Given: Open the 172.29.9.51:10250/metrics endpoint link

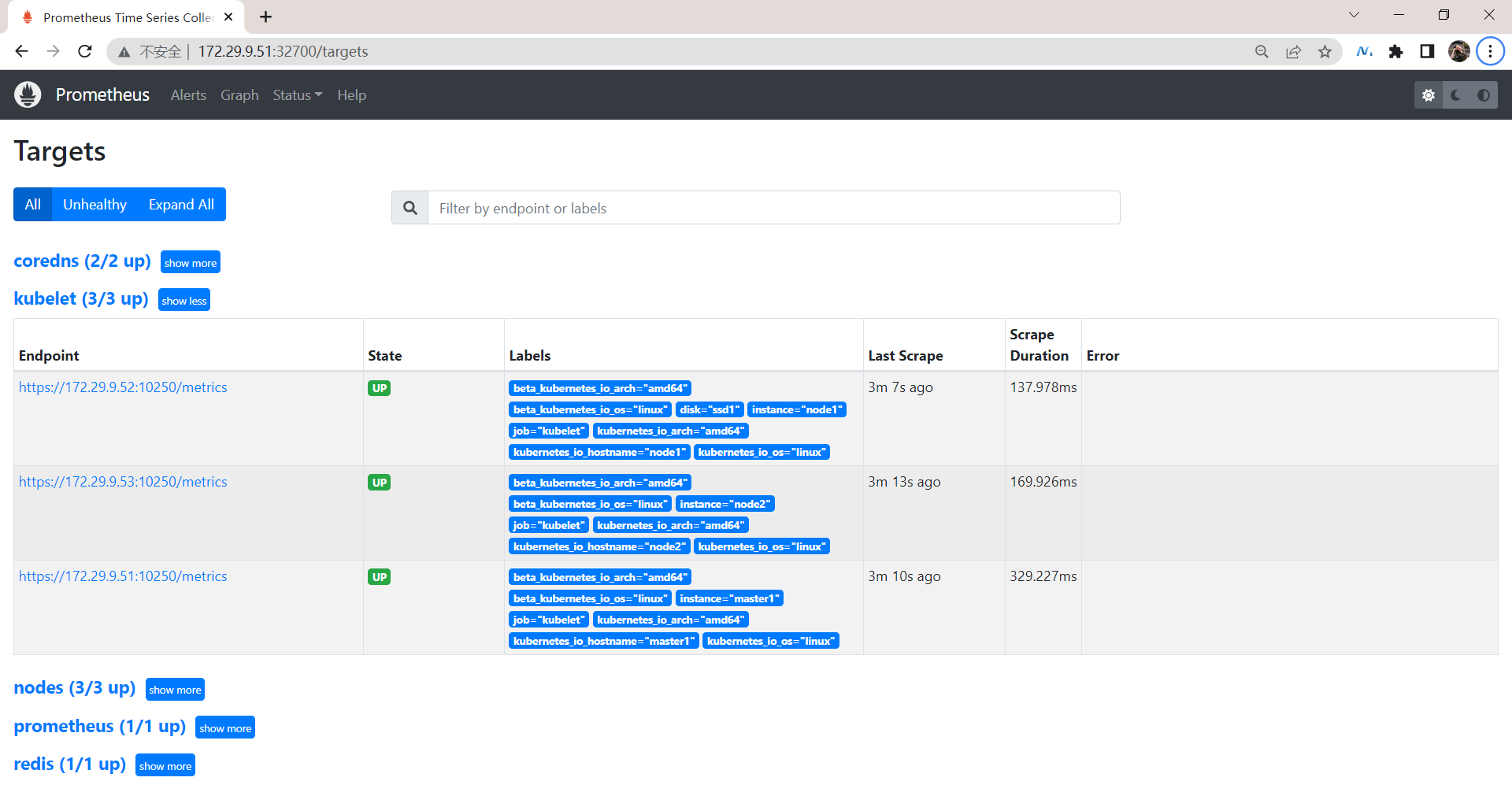Looking at the screenshot, I should [x=123, y=576].
